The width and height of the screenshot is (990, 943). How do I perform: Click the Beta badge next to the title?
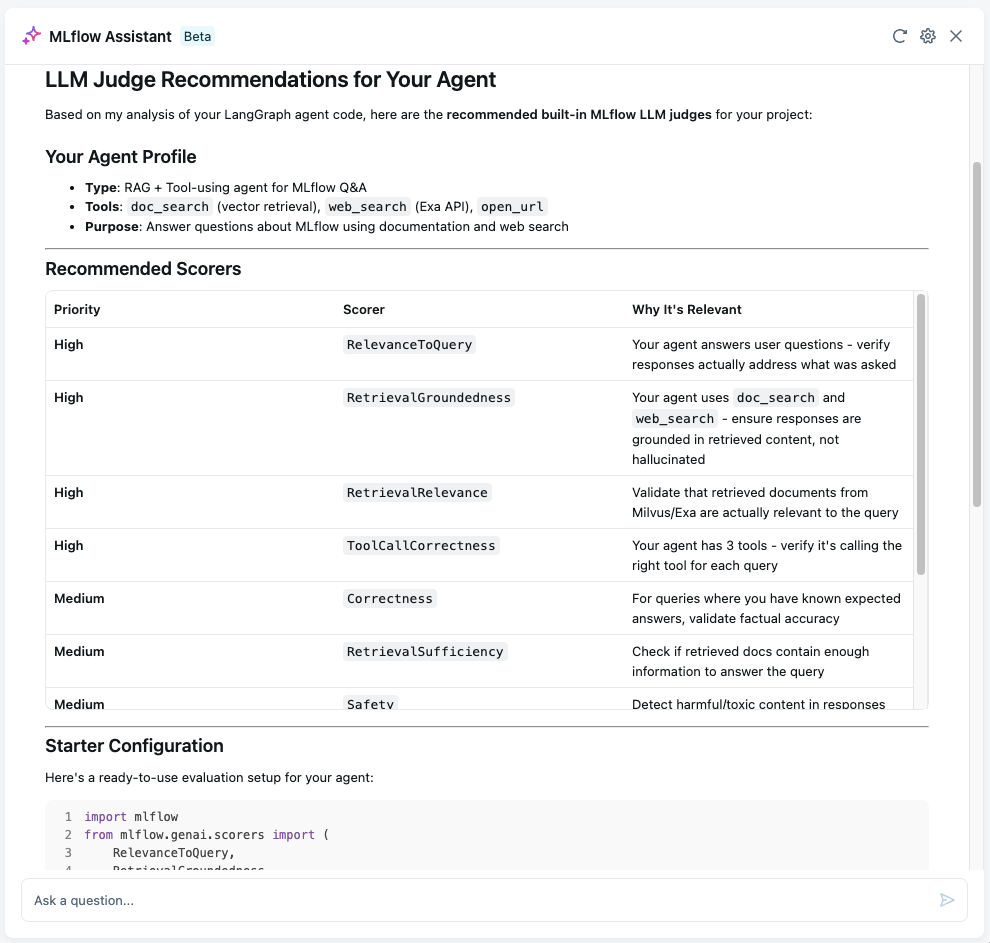click(x=197, y=36)
